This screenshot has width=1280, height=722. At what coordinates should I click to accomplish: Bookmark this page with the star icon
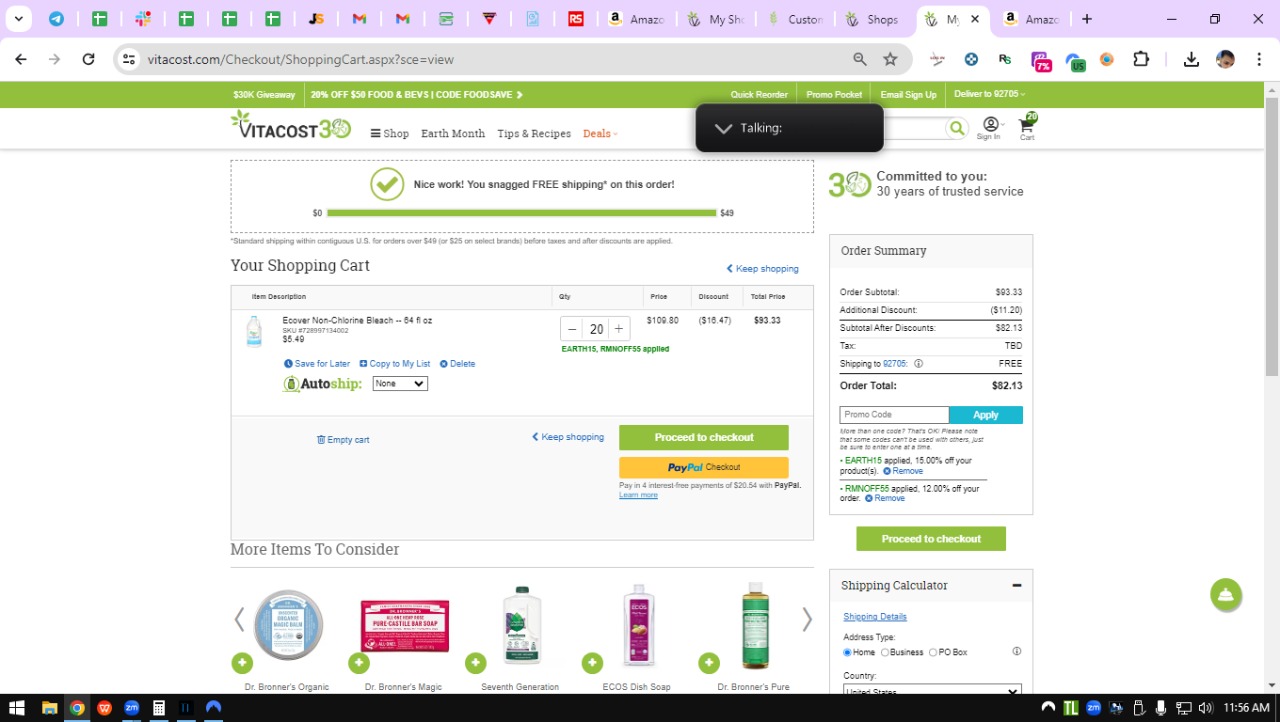coord(890,59)
